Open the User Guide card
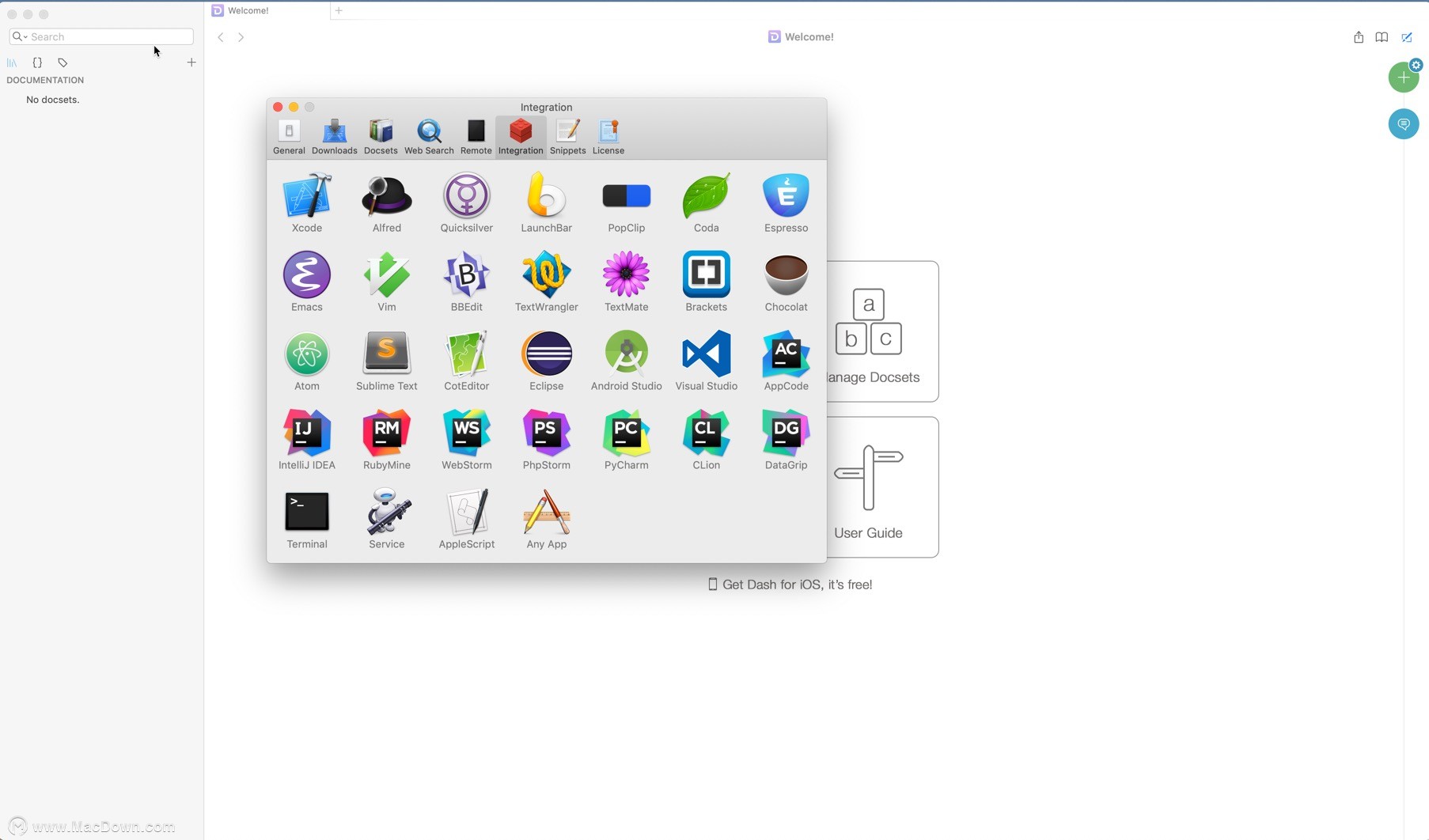This screenshot has width=1429, height=840. 883,487
